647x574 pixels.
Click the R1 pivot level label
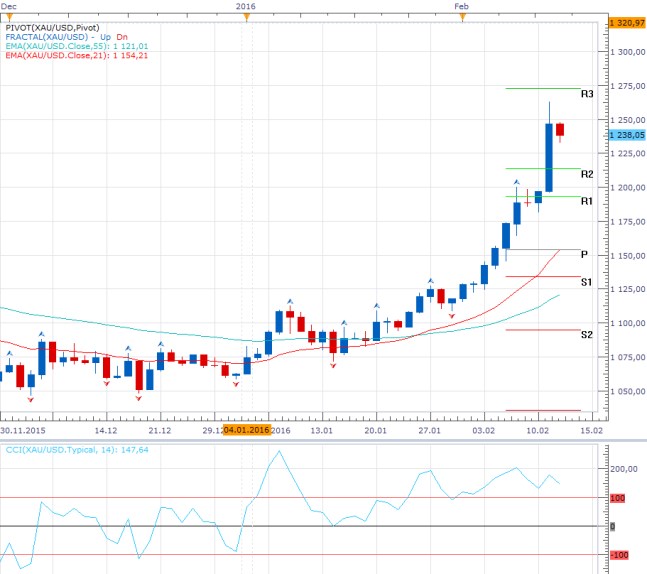(587, 201)
